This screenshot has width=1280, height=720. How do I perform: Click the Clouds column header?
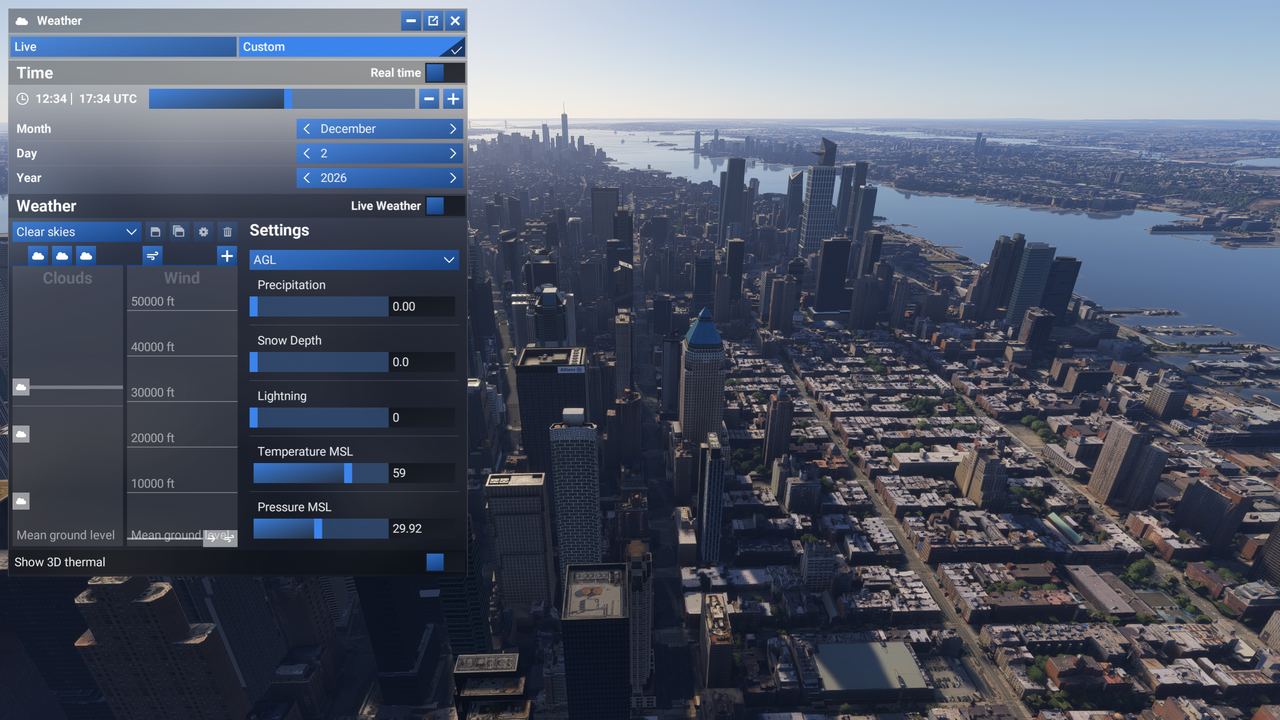point(67,278)
